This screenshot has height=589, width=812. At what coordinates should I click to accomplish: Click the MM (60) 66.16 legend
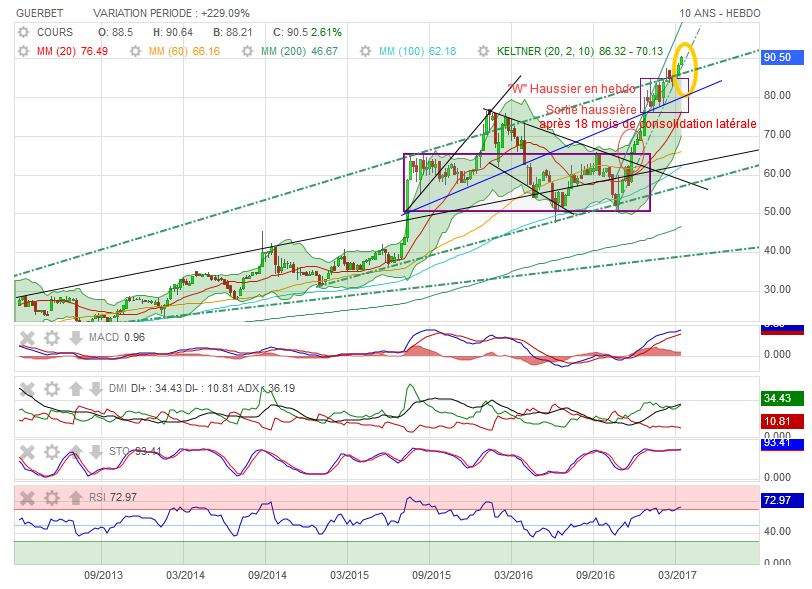[184, 51]
